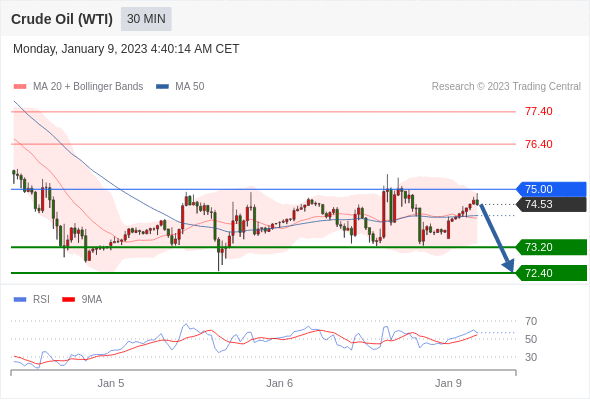The width and height of the screenshot is (590, 400).
Task: Toggle the RSI legend entry
Action: [32, 300]
